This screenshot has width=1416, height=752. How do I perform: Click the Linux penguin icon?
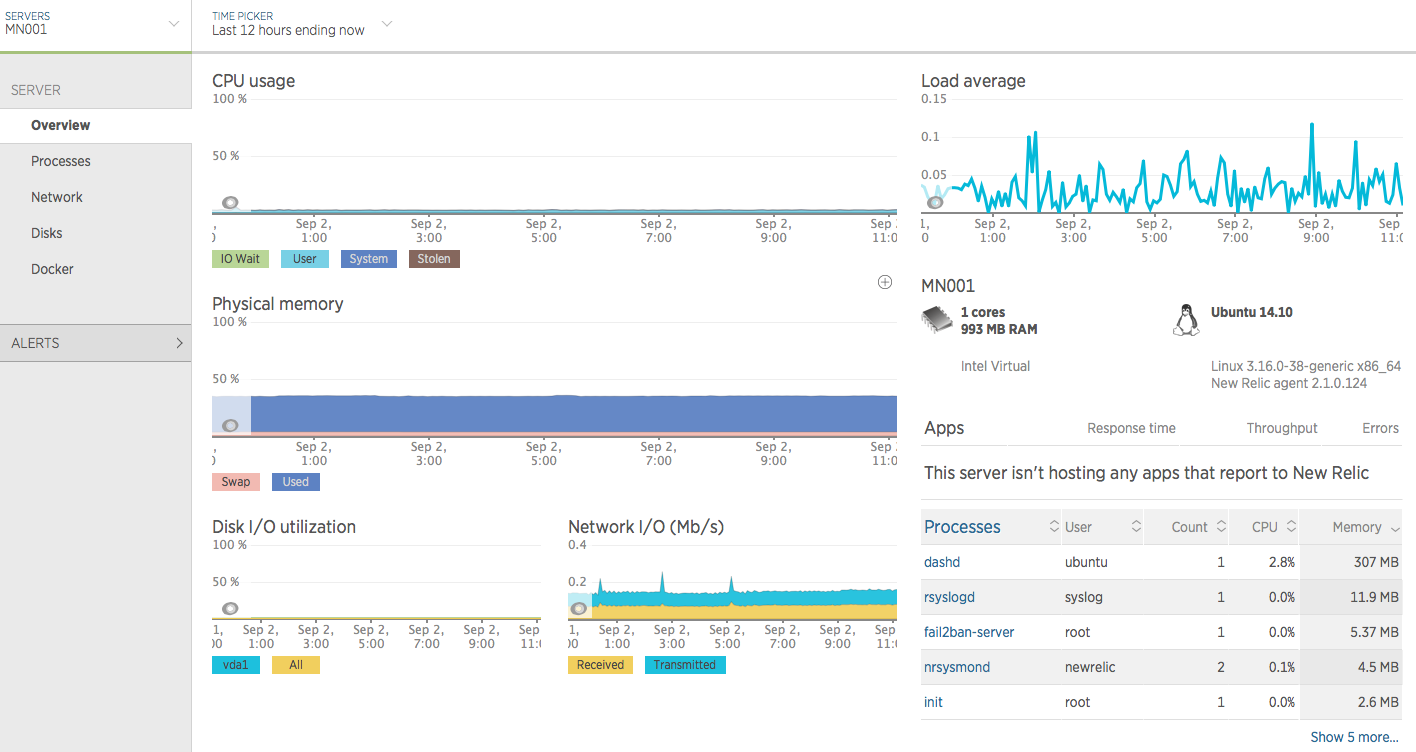(1185, 320)
